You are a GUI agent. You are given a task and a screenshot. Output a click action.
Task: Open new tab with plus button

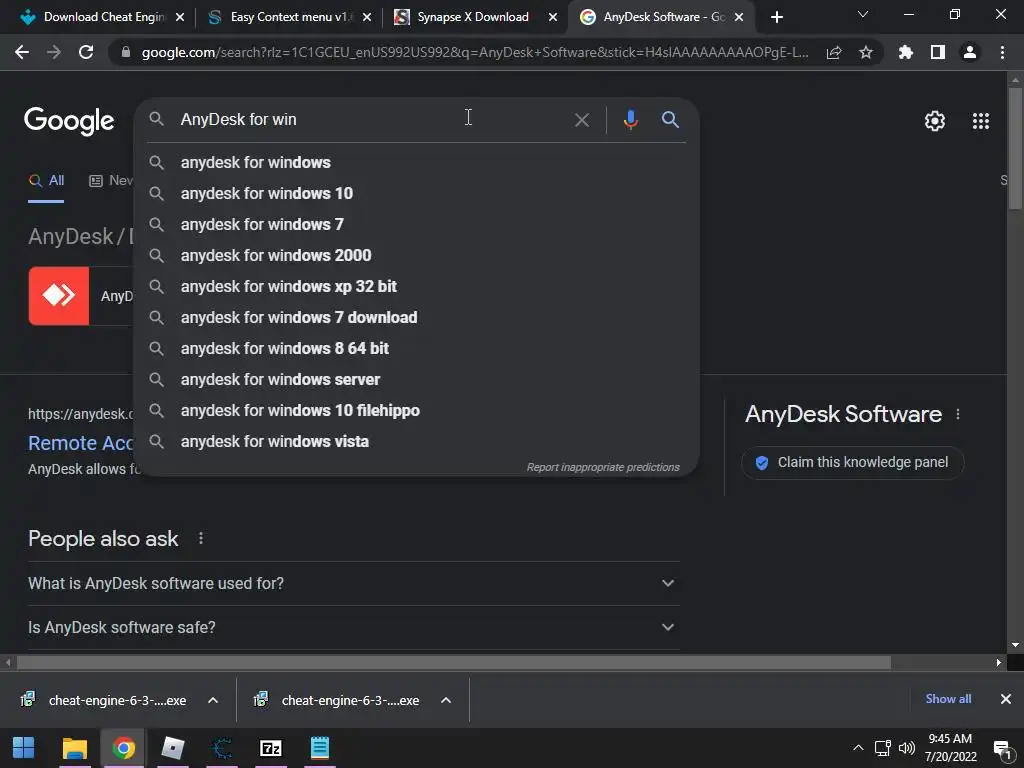point(776,17)
